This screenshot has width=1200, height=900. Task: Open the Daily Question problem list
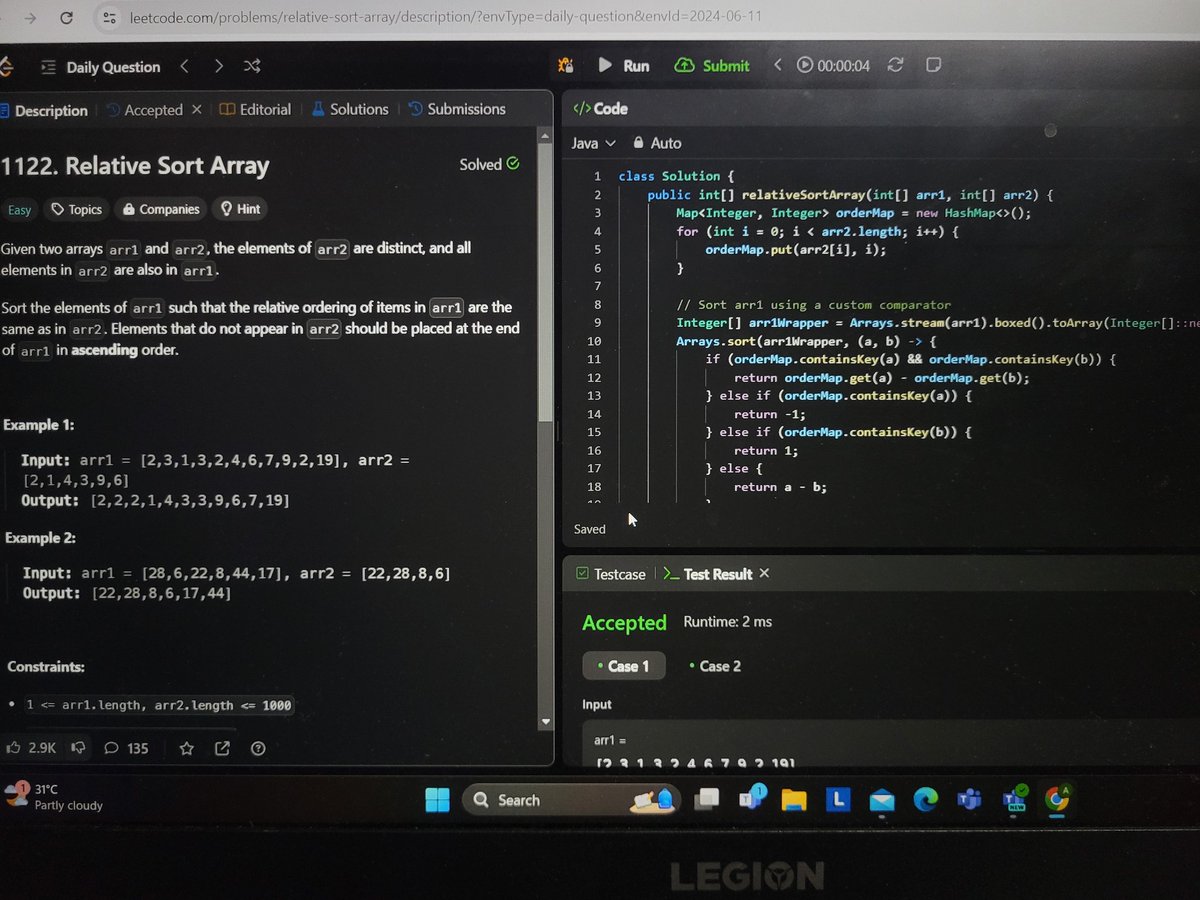pos(101,67)
